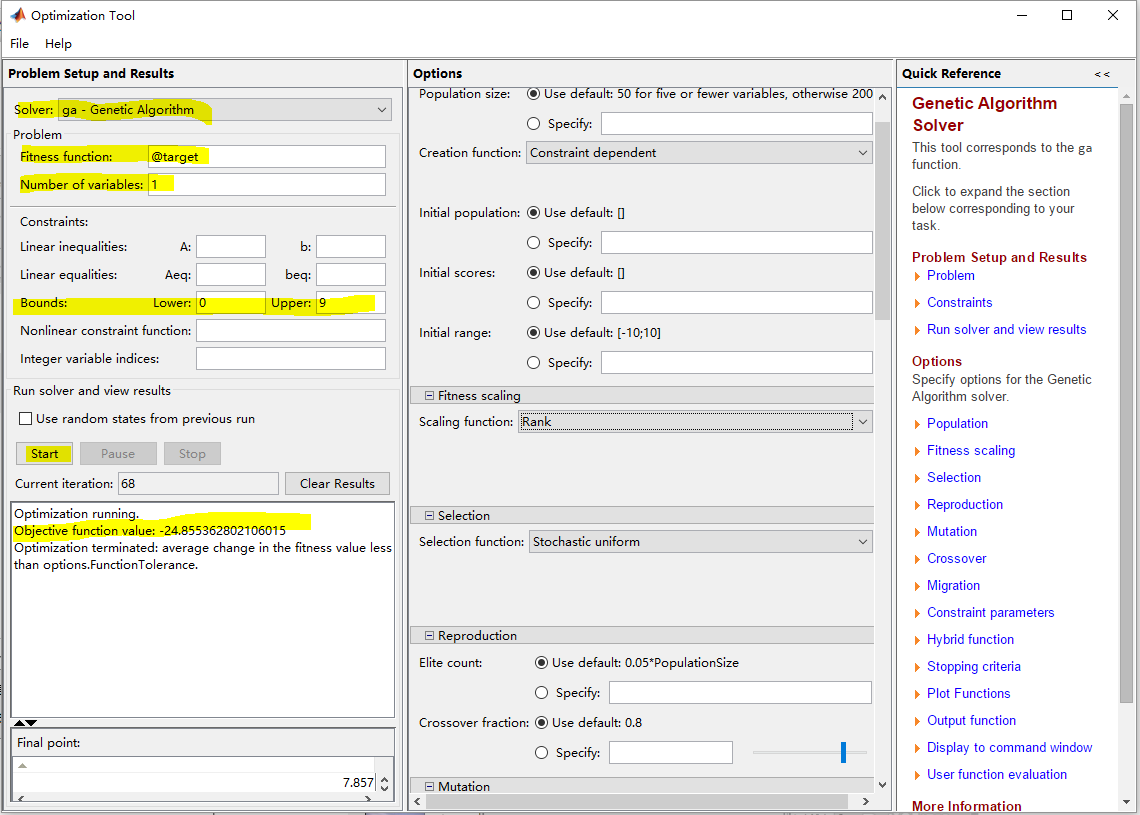Screen dimensions: 1140x815
Task: Enable Use random states from previous run
Action: point(26,419)
